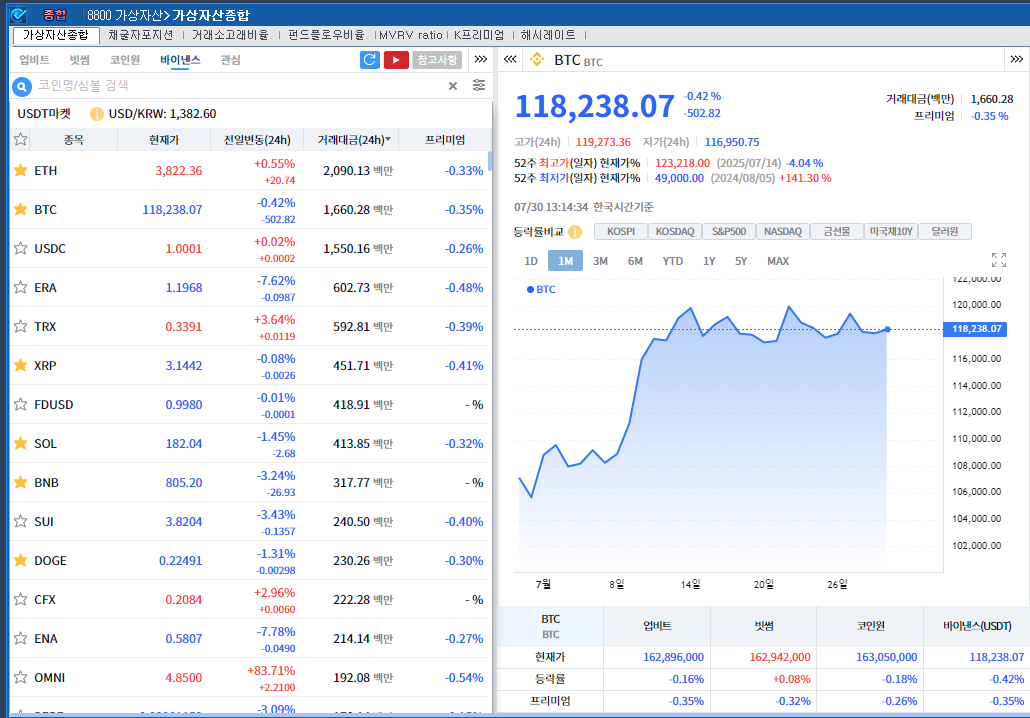This screenshot has width=1030, height=718.
Task: Click the refresh icon in coin list toolbar
Action: coord(370,60)
